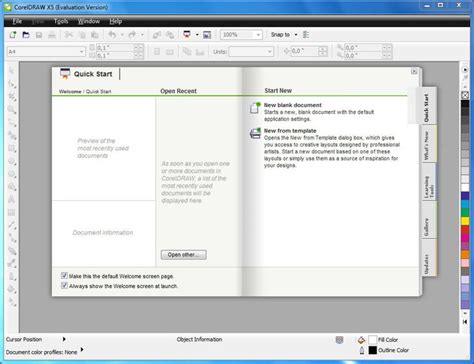The width and height of the screenshot is (474, 364).
Task: Expand the Undo history arrow
Action: pyautogui.click(x=122, y=35)
